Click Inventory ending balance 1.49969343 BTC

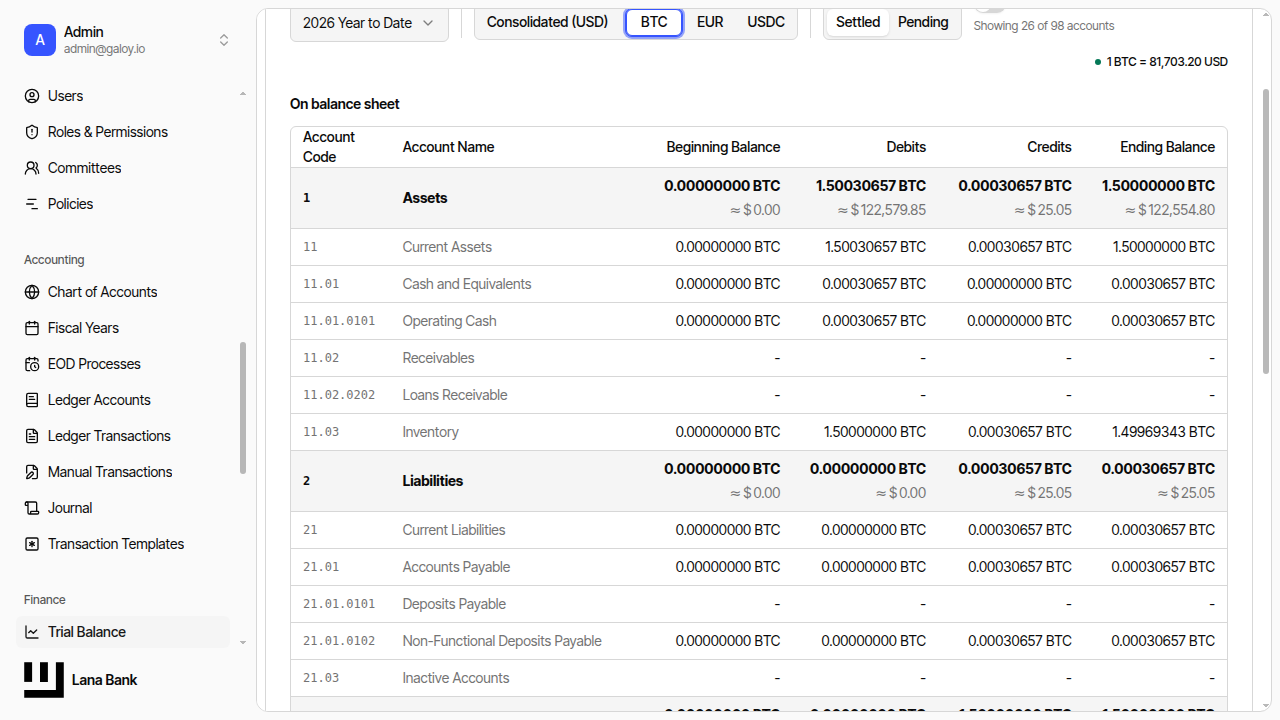coord(1163,432)
